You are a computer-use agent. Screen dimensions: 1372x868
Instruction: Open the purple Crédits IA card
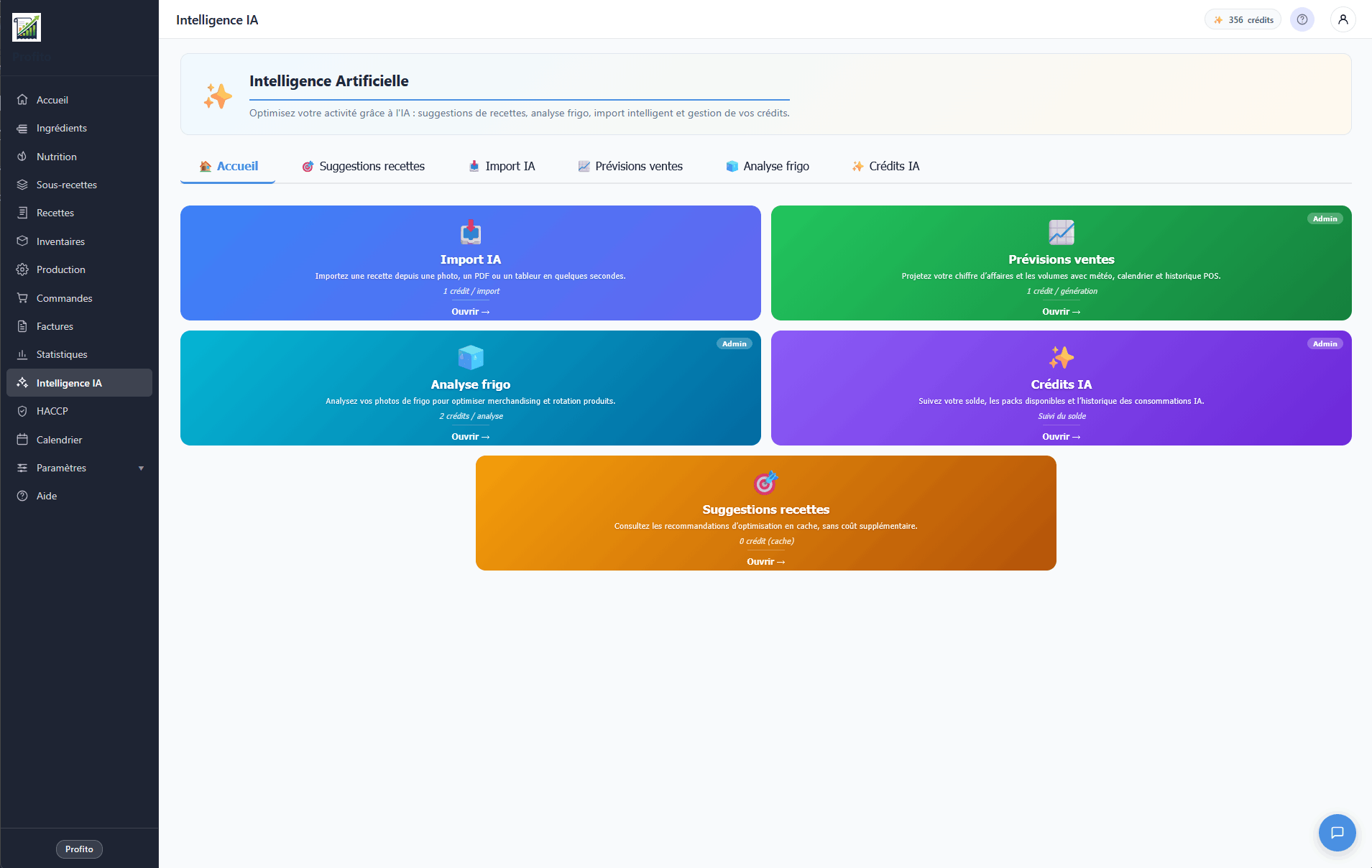pos(1061,388)
